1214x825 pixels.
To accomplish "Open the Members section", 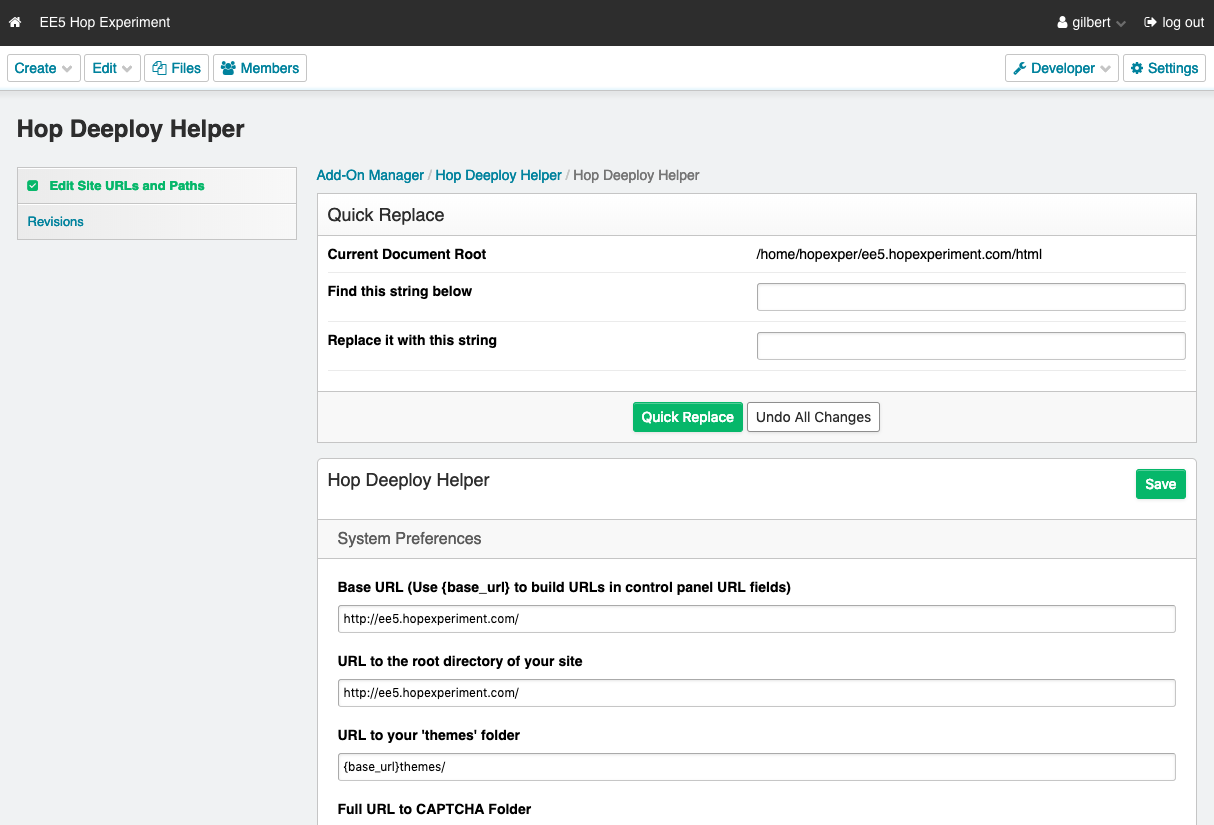I will pos(260,68).
